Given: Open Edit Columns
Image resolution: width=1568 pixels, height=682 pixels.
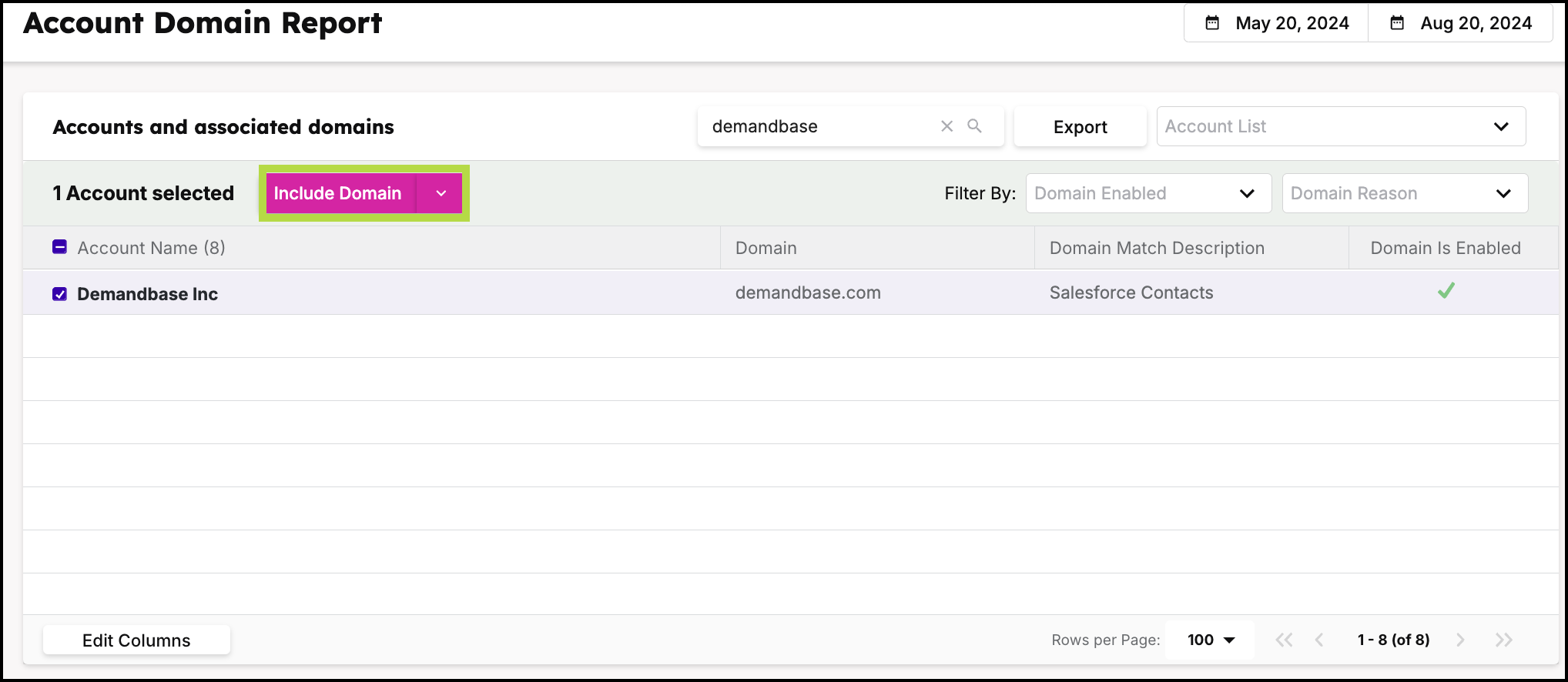Looking at the screenshot, I should pos(136,640).
